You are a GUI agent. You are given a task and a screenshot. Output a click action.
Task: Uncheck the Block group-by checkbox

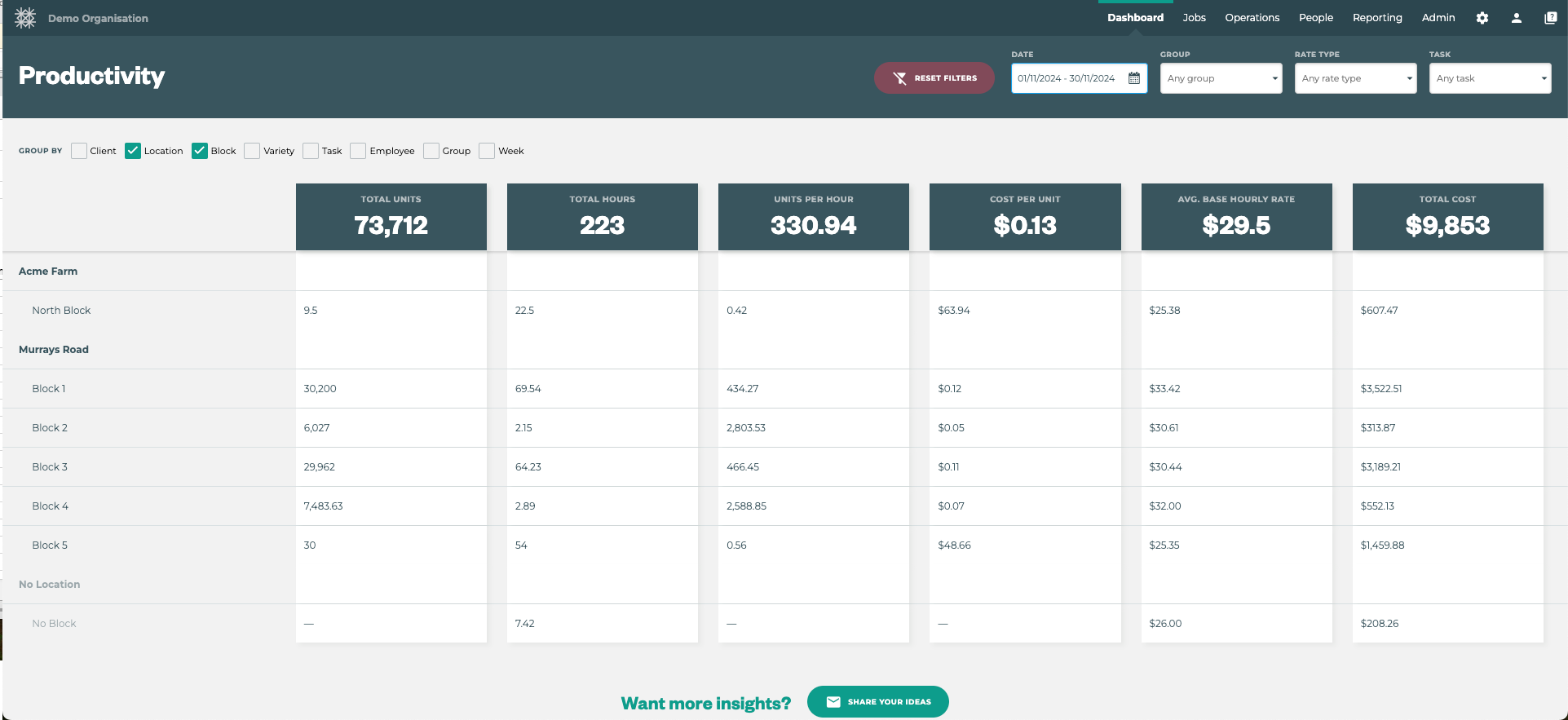coord(200,151)
